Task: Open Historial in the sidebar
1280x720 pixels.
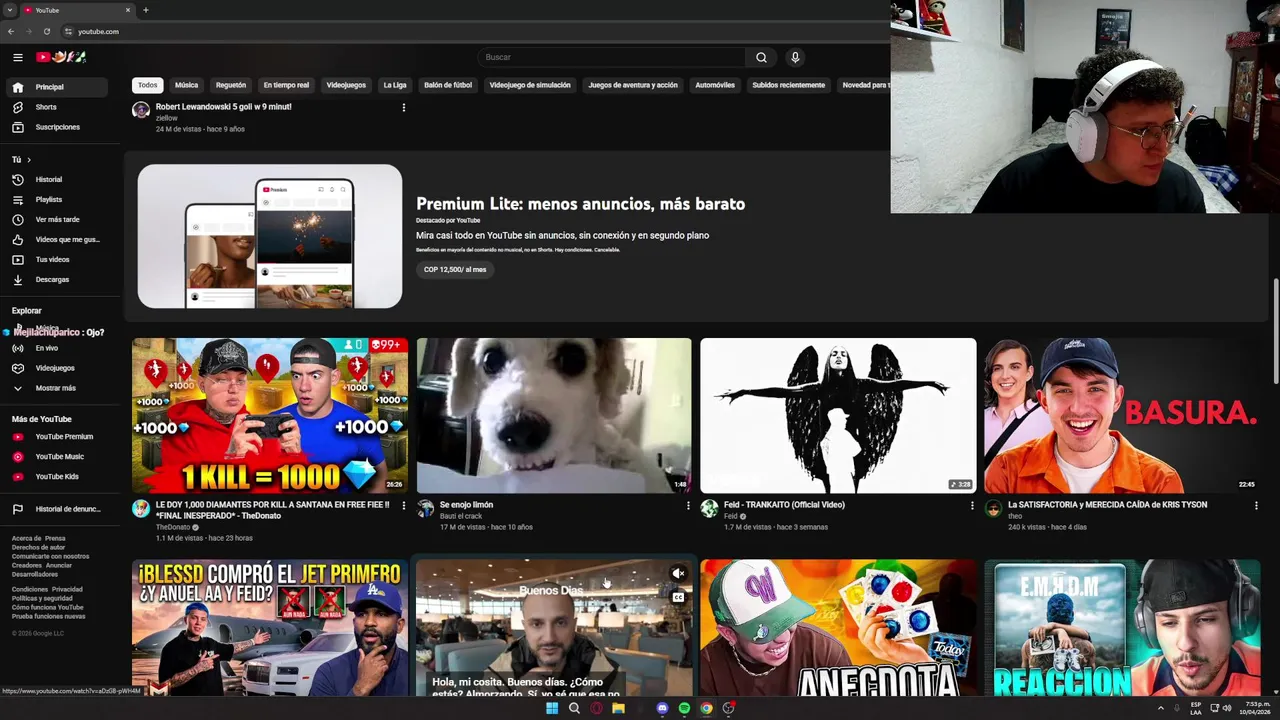Action: (x=56, y=179)
